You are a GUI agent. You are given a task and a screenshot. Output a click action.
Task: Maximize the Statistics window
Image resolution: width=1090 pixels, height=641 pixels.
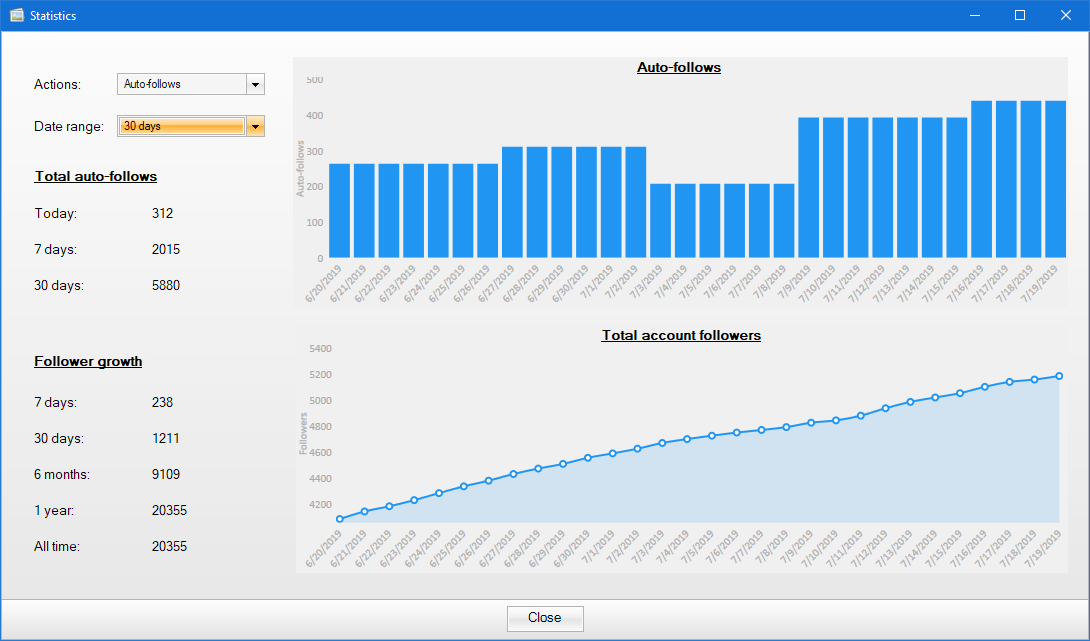[x=1020, y=16]
